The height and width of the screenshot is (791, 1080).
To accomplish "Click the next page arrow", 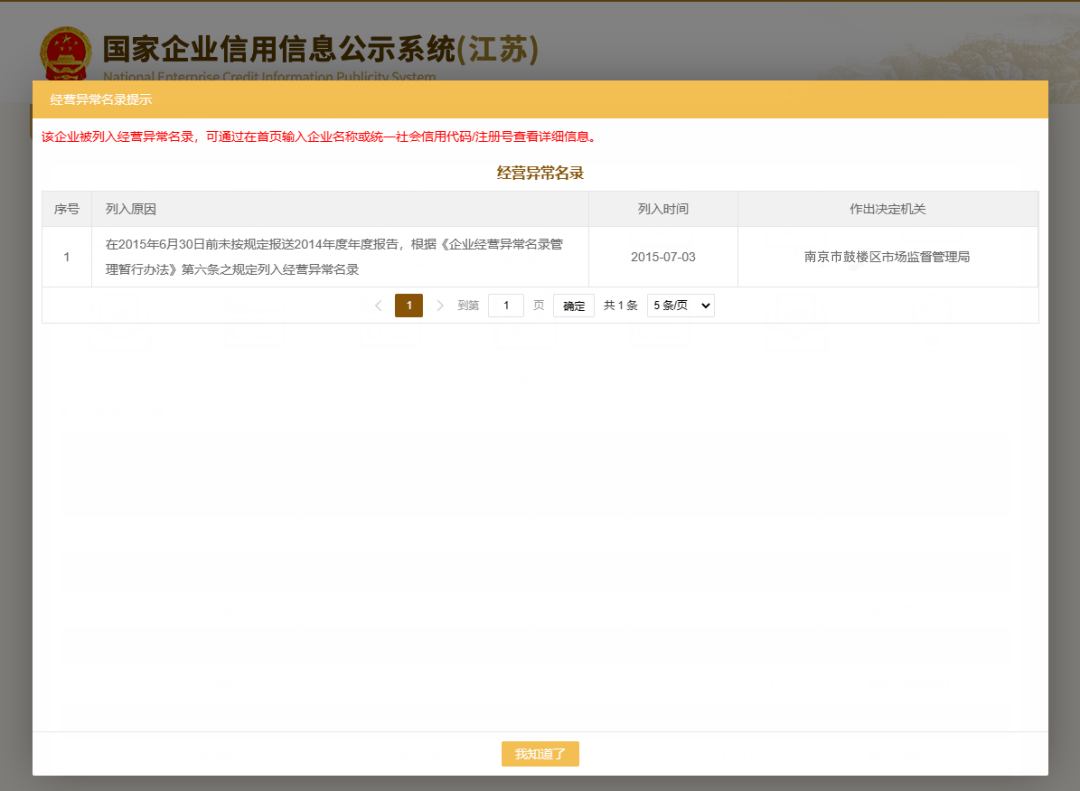I will [x=441, y=305].
